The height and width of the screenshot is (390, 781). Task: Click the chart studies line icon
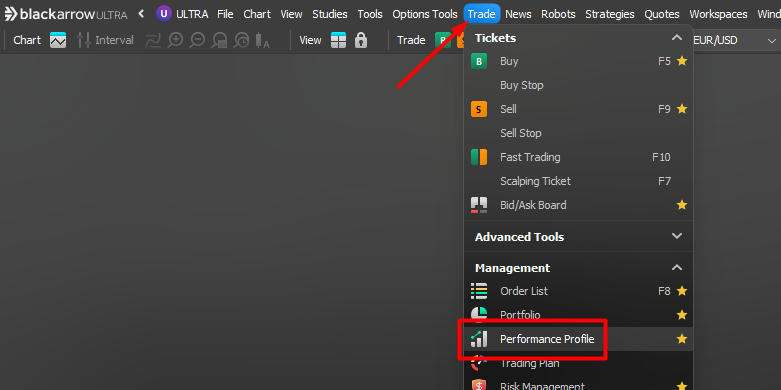153,41
